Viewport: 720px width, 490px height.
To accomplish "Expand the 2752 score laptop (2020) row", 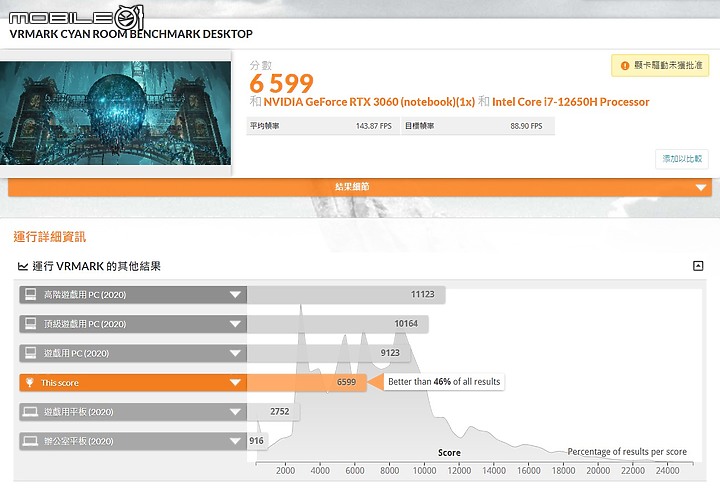I will tap(133, 412).
